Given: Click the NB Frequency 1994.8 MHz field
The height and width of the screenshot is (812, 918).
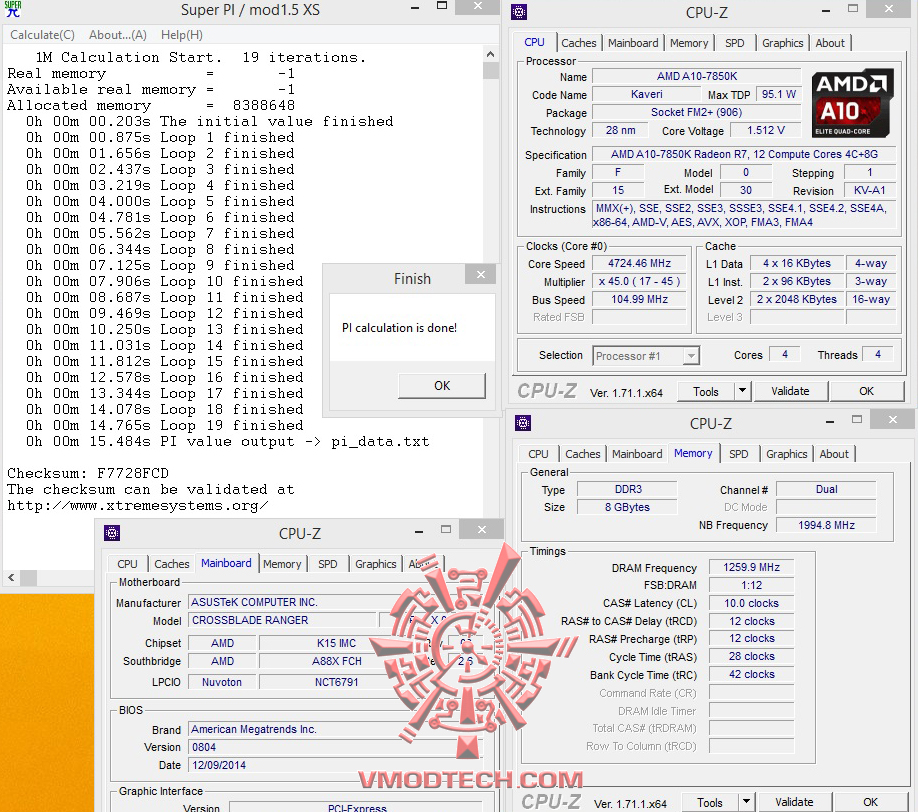Looking at the screenshot, I should click(x=826, y=525).
